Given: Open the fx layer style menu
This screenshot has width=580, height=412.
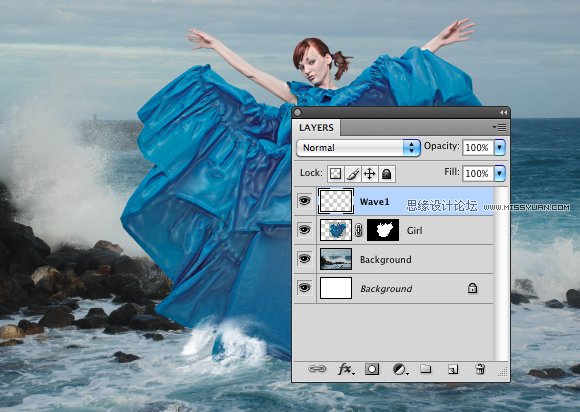Looking at the screenshot, I should 345,369.
